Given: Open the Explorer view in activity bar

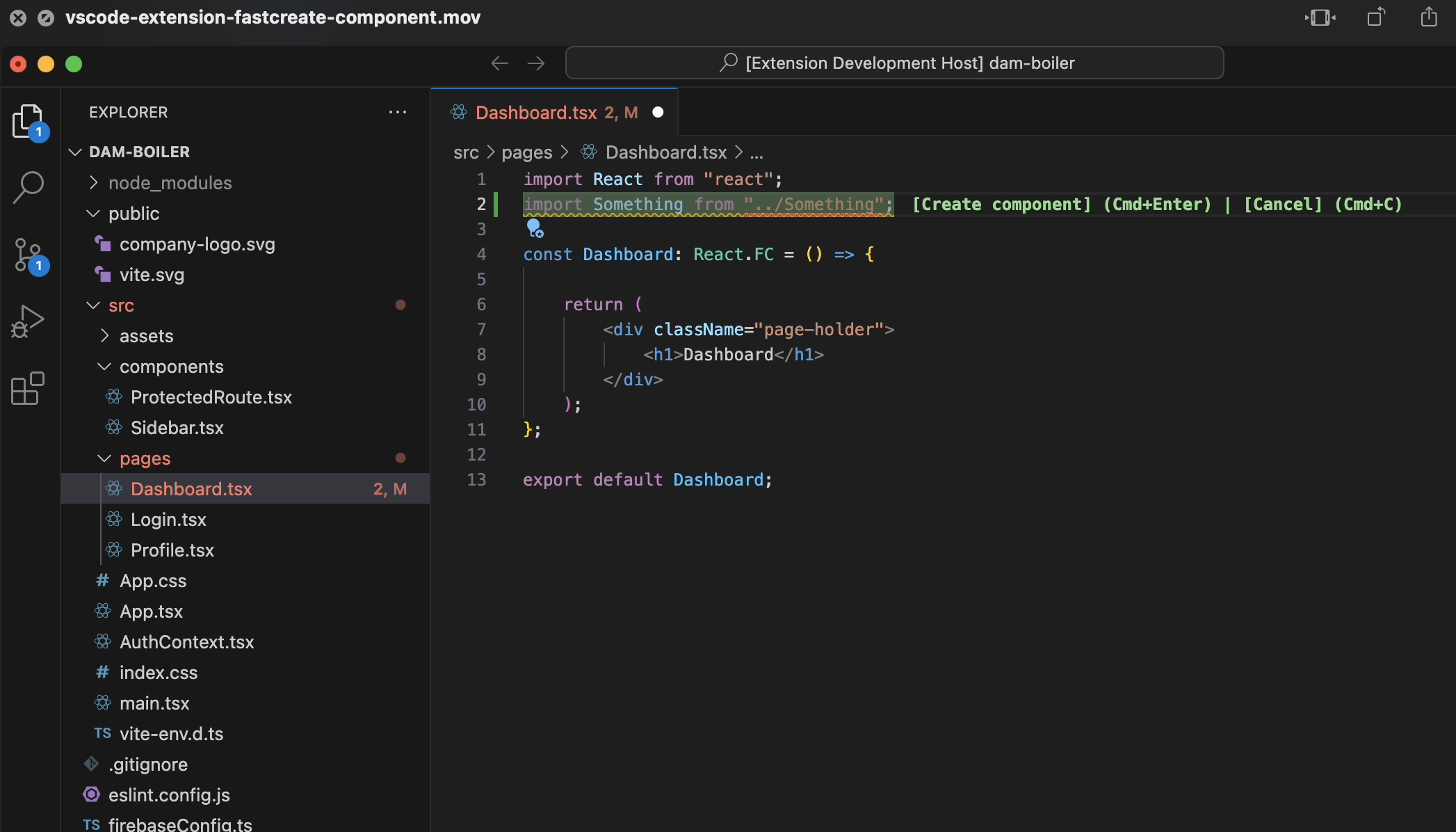Looking at the screenshot, I should pyautogui.click(x=28, y=121).
